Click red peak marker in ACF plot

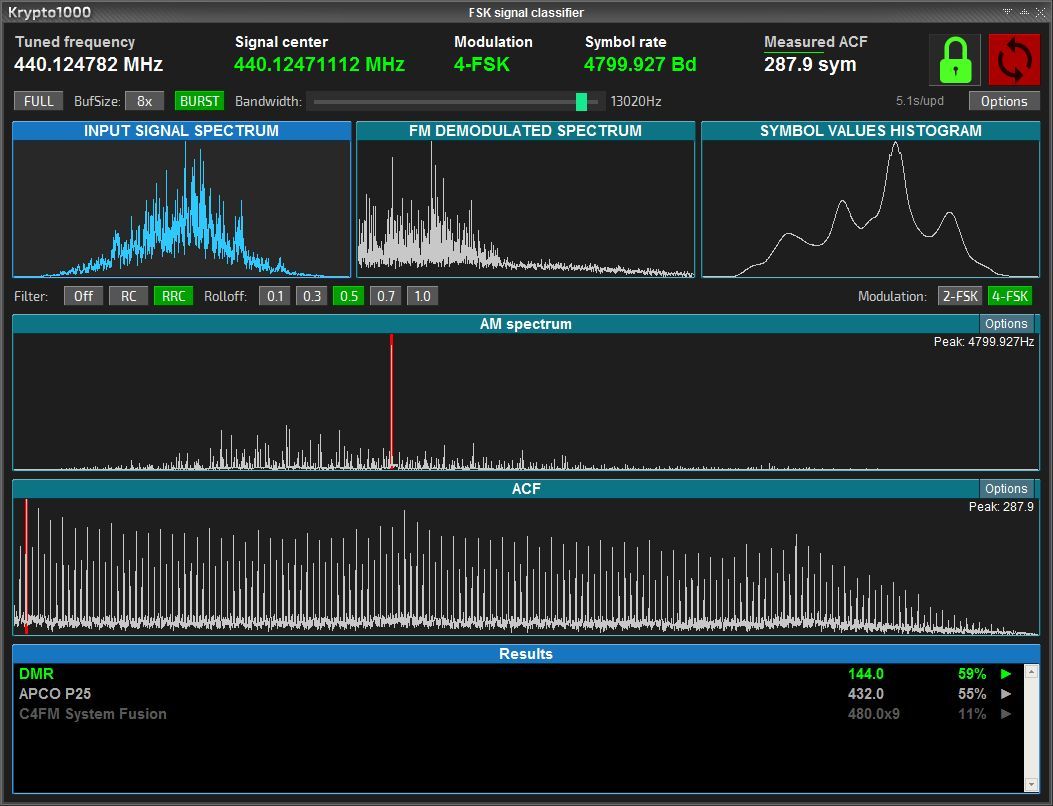tap(26, 566)
